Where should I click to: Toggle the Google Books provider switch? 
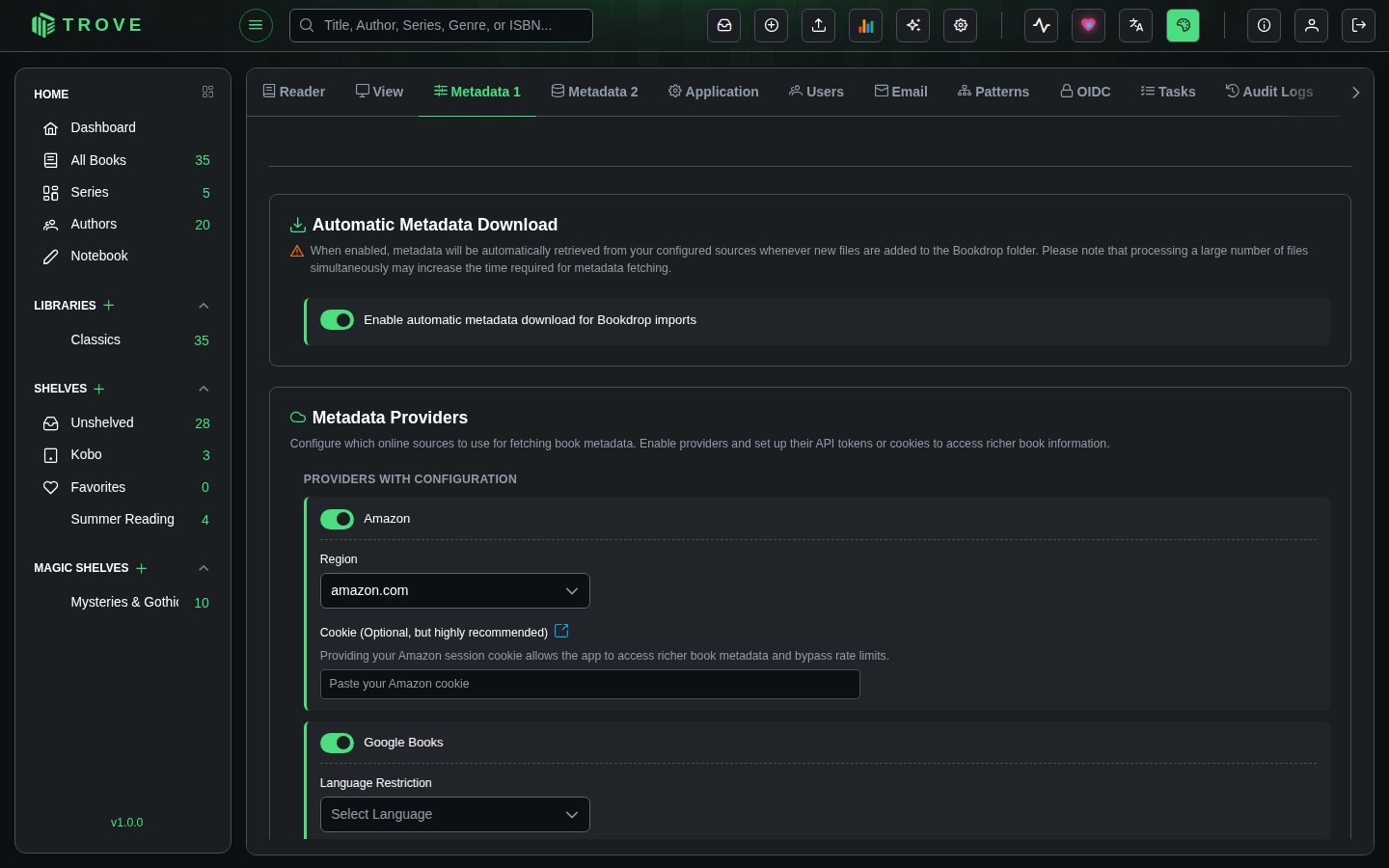[x=337, y=743]
